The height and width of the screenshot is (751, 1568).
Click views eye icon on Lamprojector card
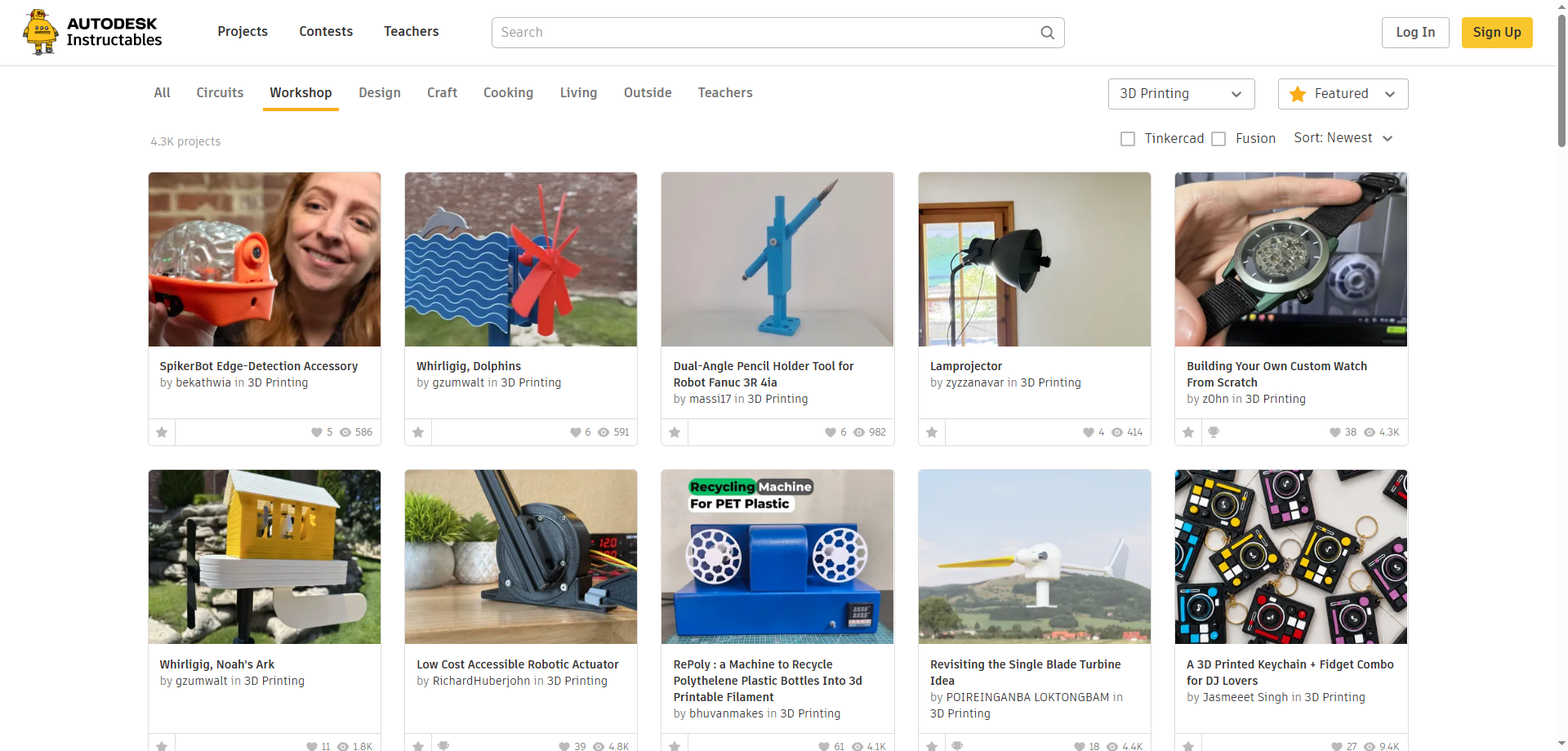(x=1116, y=432)
